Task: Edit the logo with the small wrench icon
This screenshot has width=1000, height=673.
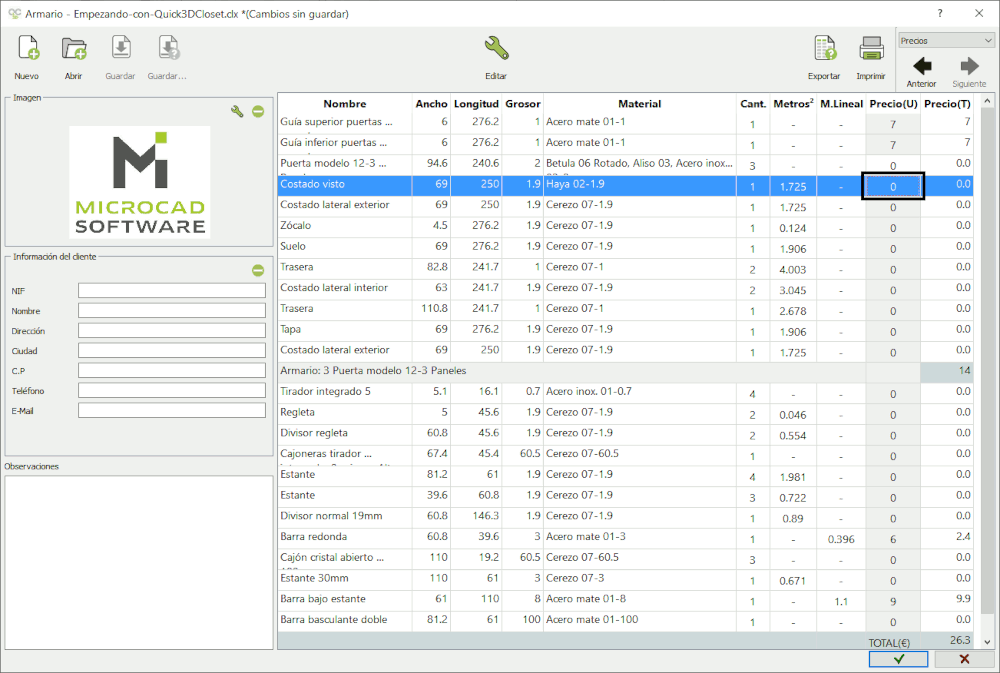Action: pos(237,112)
